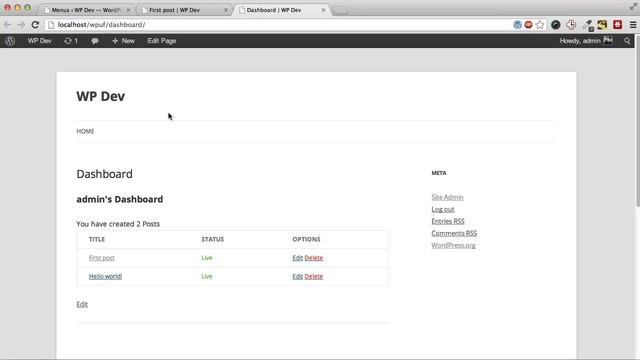Click You have created 2 Posts text
The image size is (640, 360).
click(118, 224)
